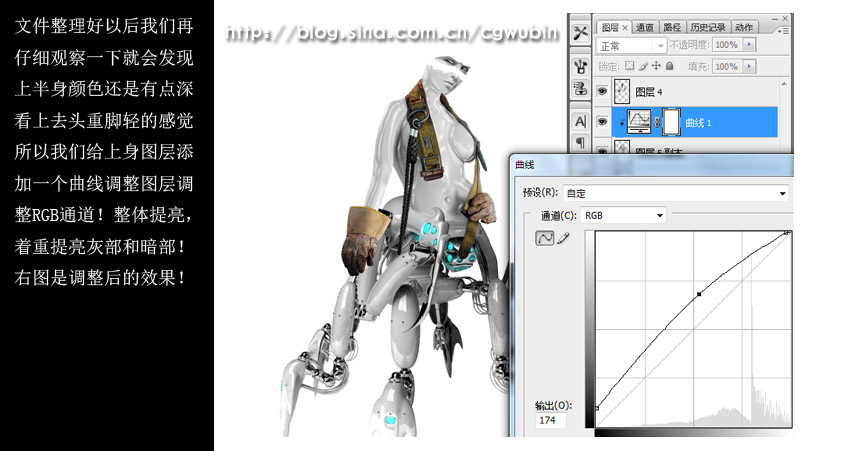The height and width of the screenshot is (451, 850).
Task: Collapse the panel group with minimize icon
Action: [775, 18]
